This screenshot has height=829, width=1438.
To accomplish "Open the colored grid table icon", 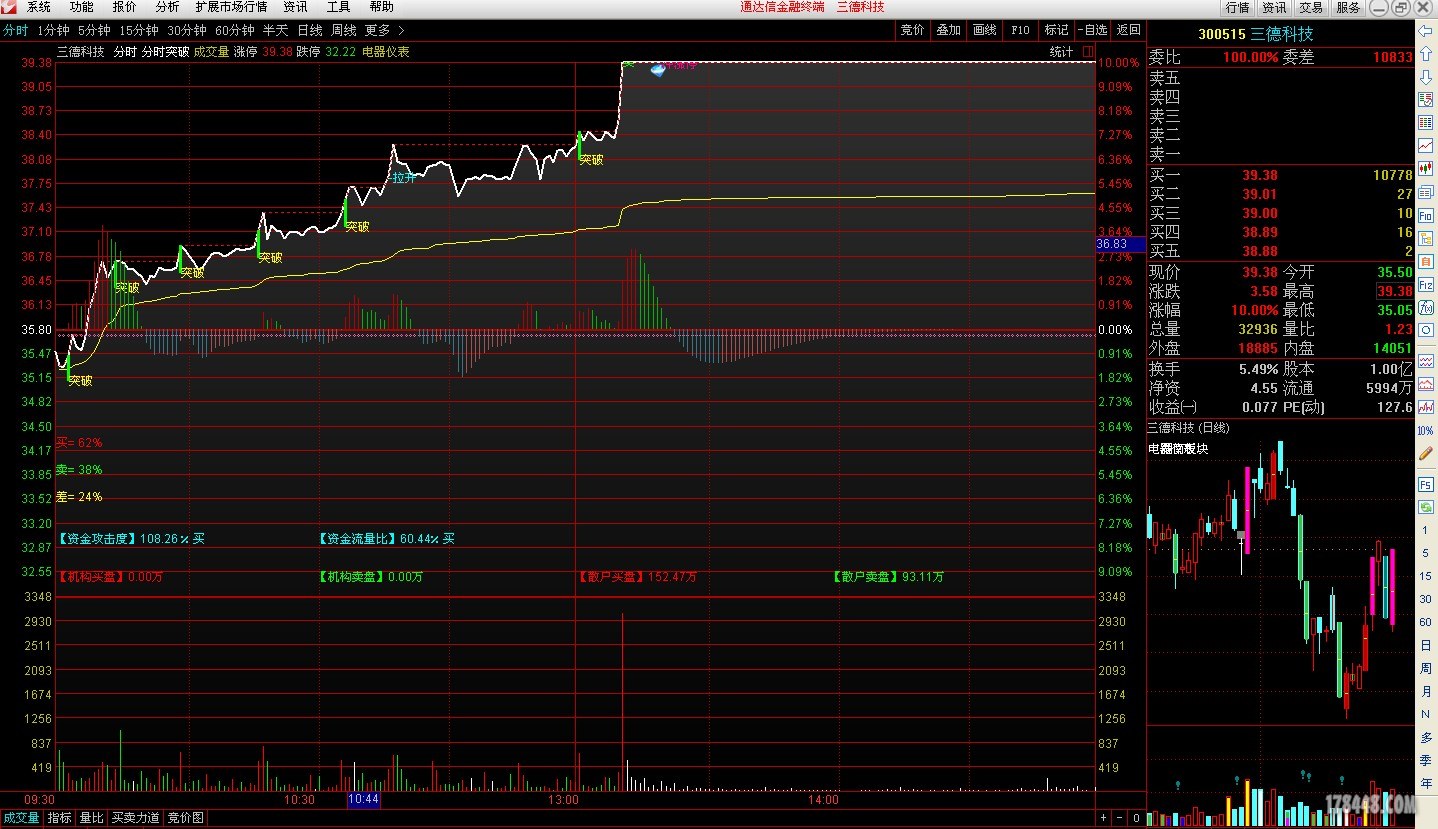I will (1426, 123).
